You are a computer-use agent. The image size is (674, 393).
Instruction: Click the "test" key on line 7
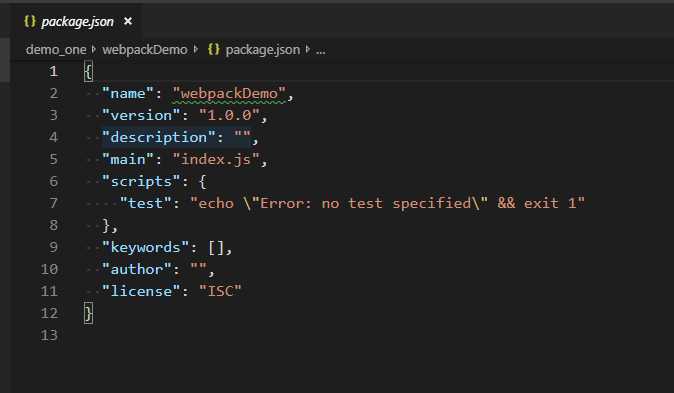click(146, 203)
